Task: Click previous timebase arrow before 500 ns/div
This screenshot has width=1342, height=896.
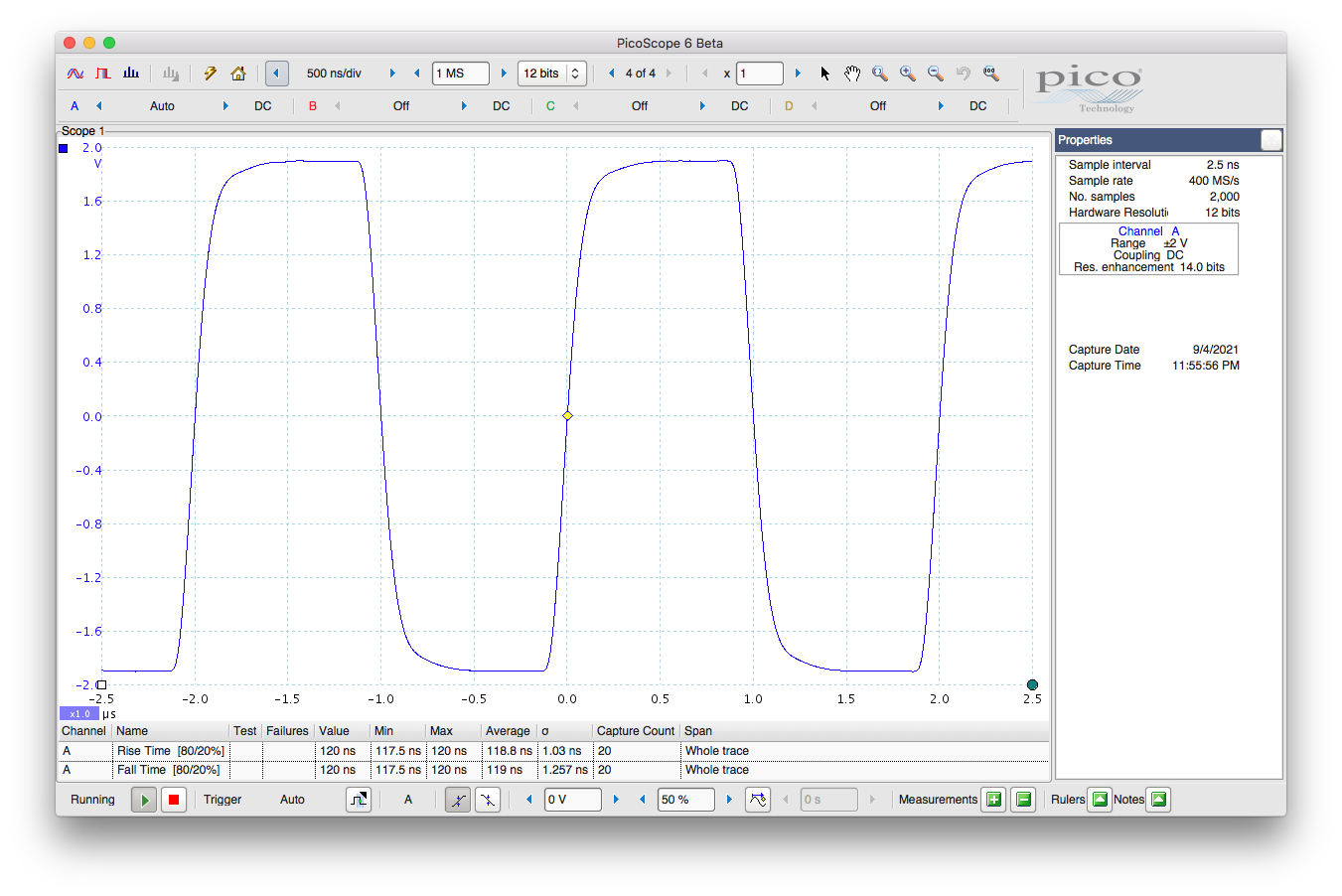Action: point(277,74)
